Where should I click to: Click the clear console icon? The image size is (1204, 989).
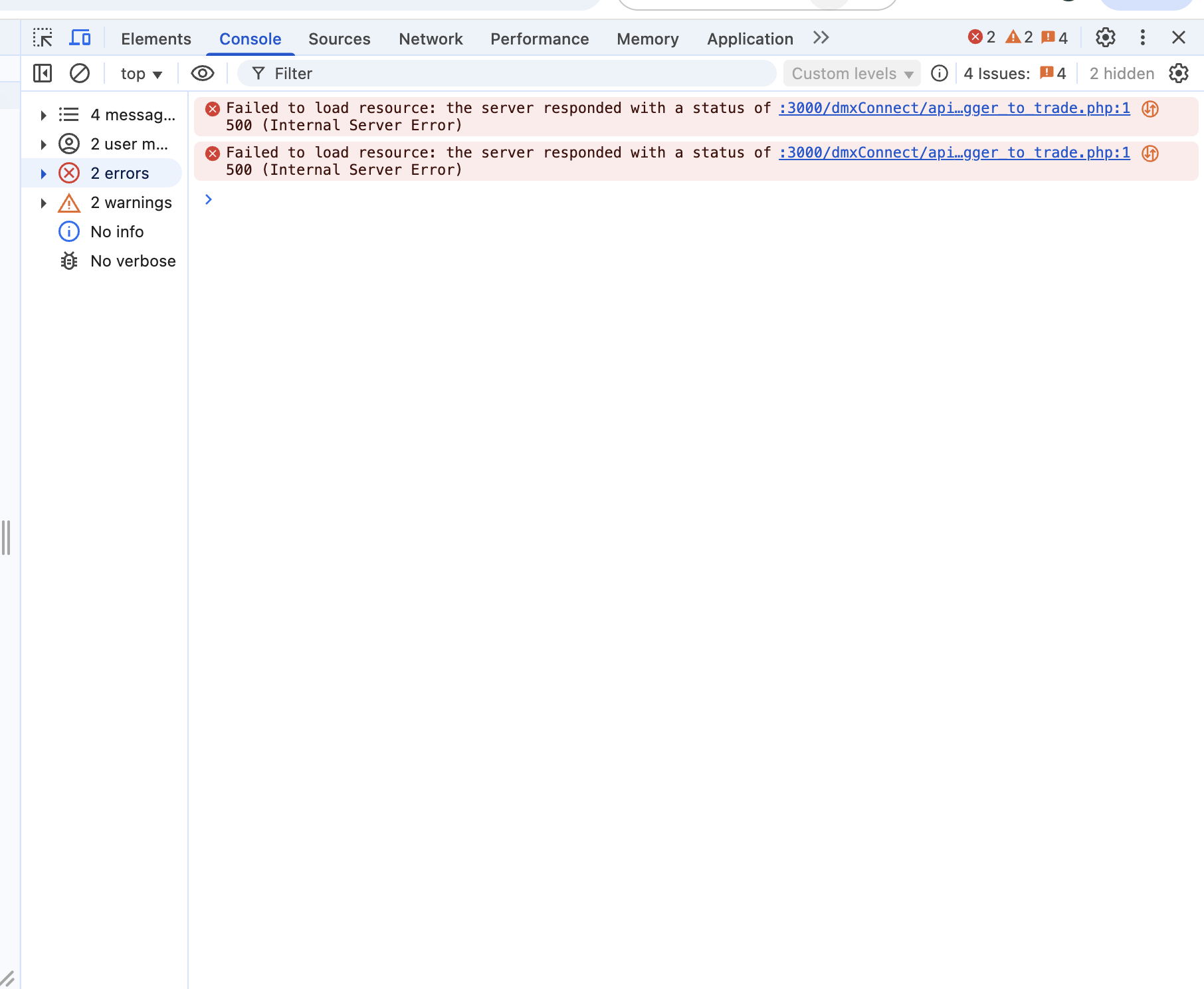[80, 73]
